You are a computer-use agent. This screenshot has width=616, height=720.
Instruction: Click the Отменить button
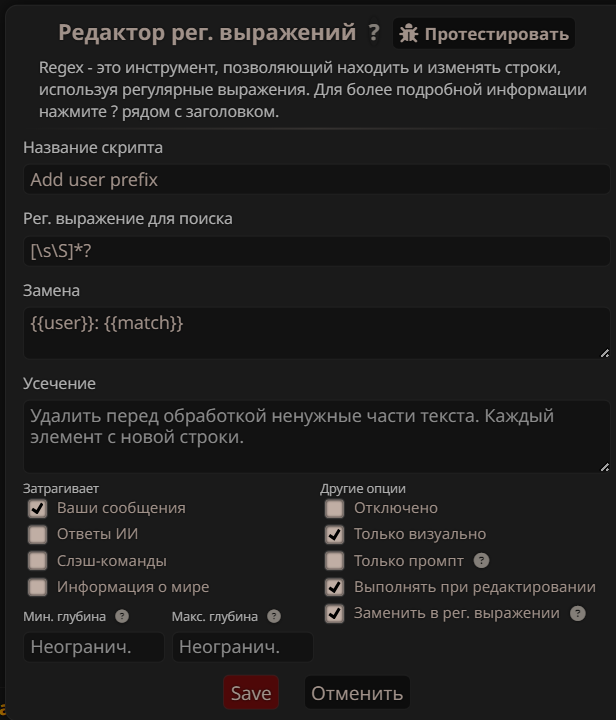coord(357,693)
